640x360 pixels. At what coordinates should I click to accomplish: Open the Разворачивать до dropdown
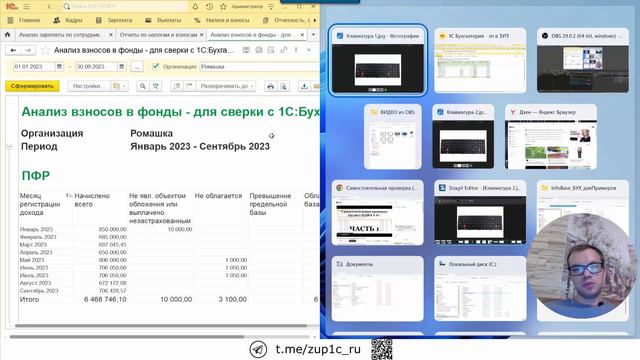(226, 86)
